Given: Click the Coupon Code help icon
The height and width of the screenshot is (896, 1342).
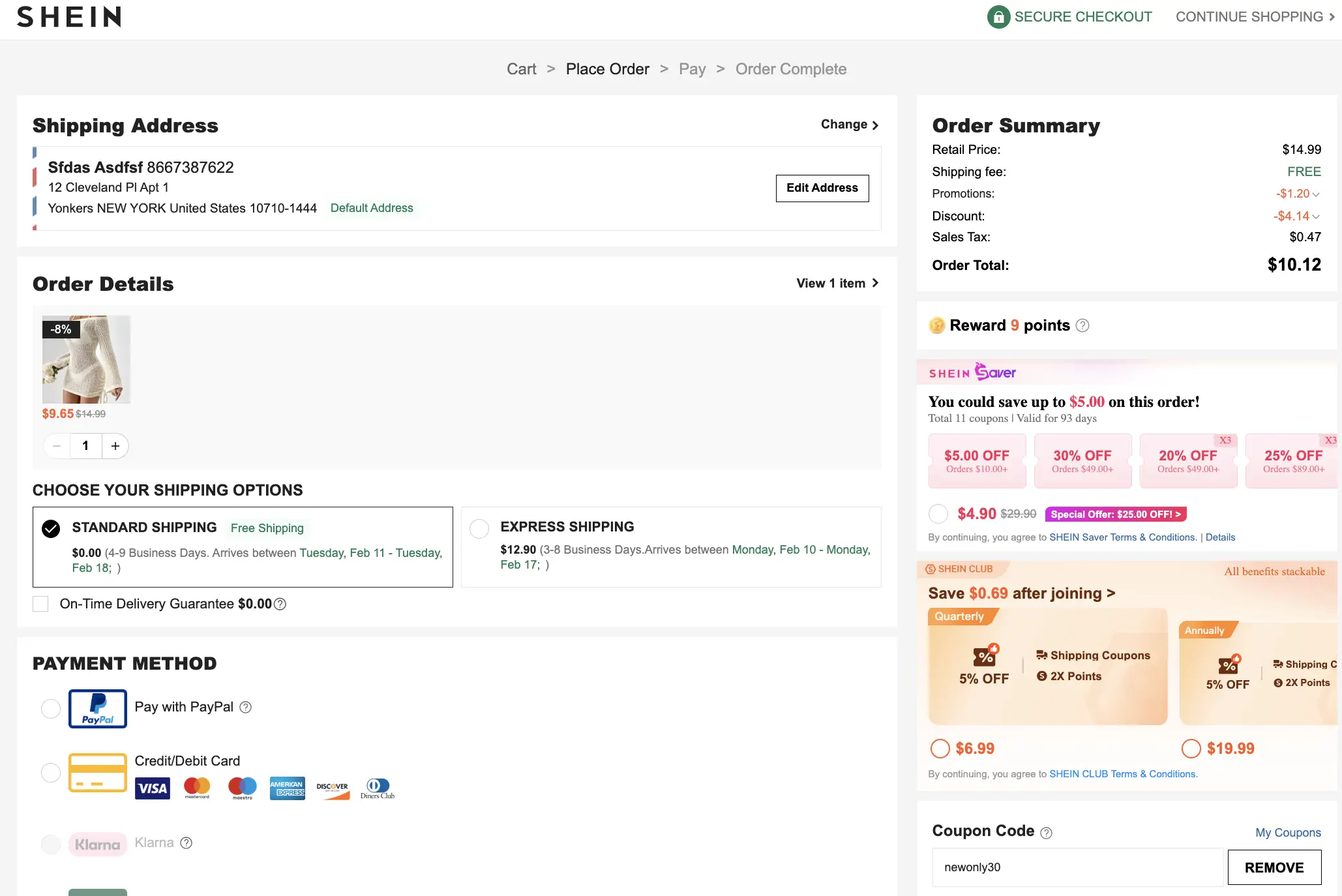Looking at the screenshot, I should point(1046,833).
